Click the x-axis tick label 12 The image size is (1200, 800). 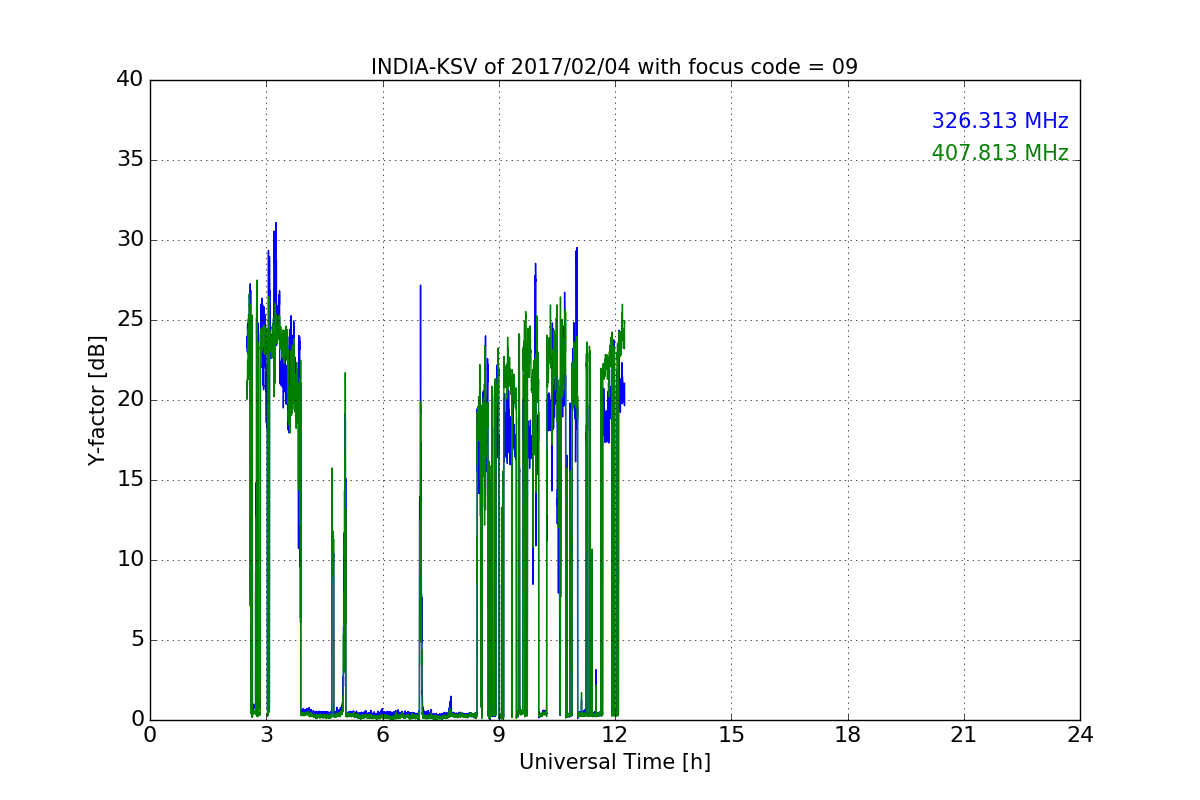click(x=615, y=735)
